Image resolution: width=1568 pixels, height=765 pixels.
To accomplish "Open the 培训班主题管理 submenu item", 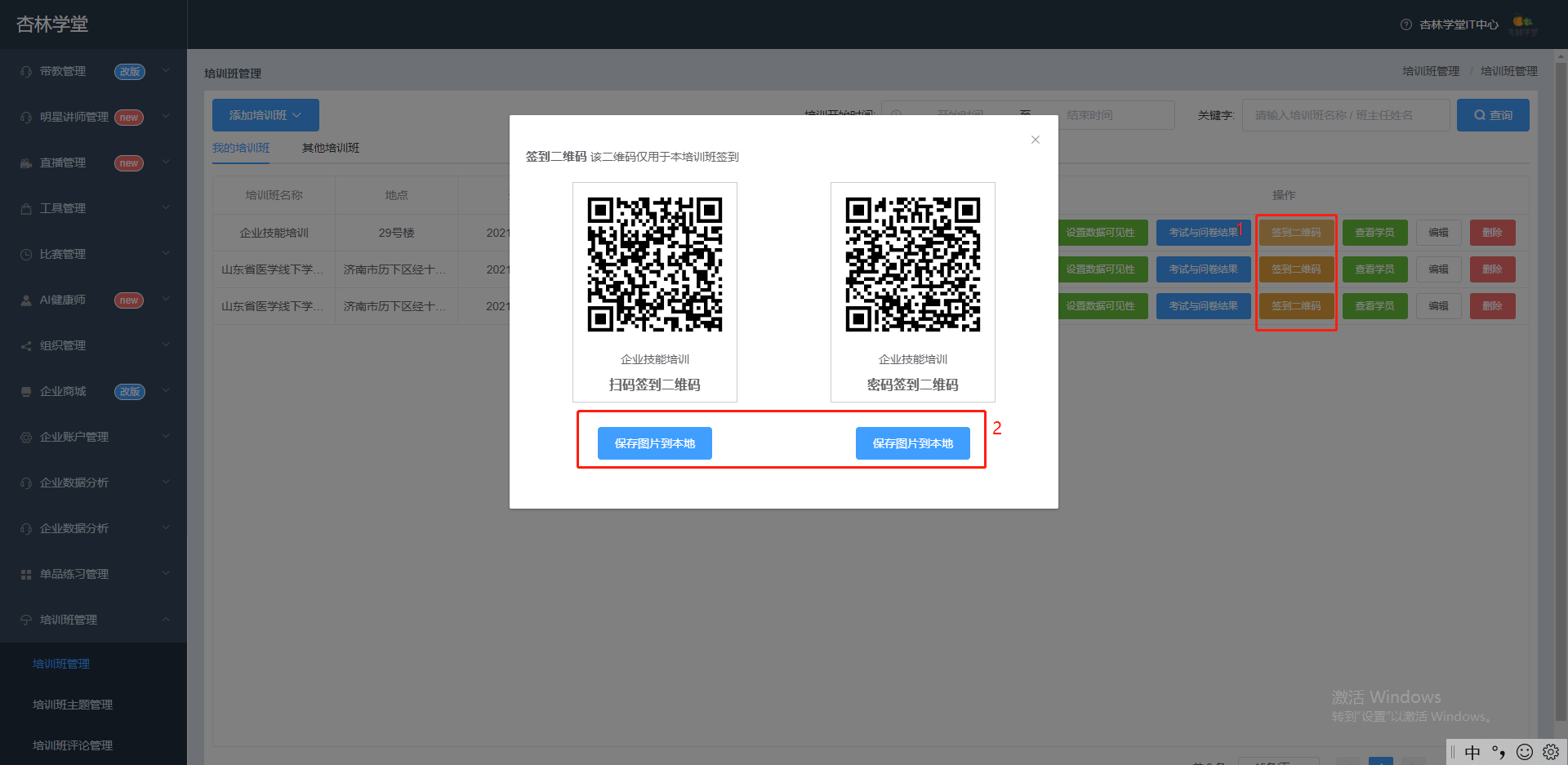I will tap(73, 705).
